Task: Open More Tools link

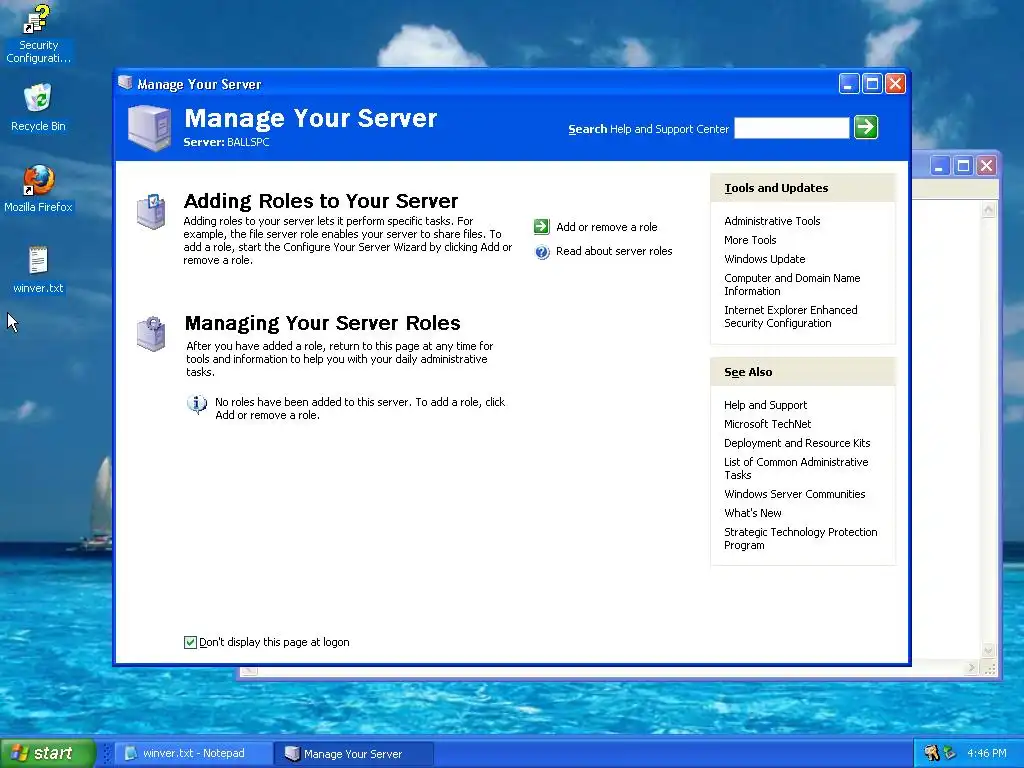Action: coord(750,240)
